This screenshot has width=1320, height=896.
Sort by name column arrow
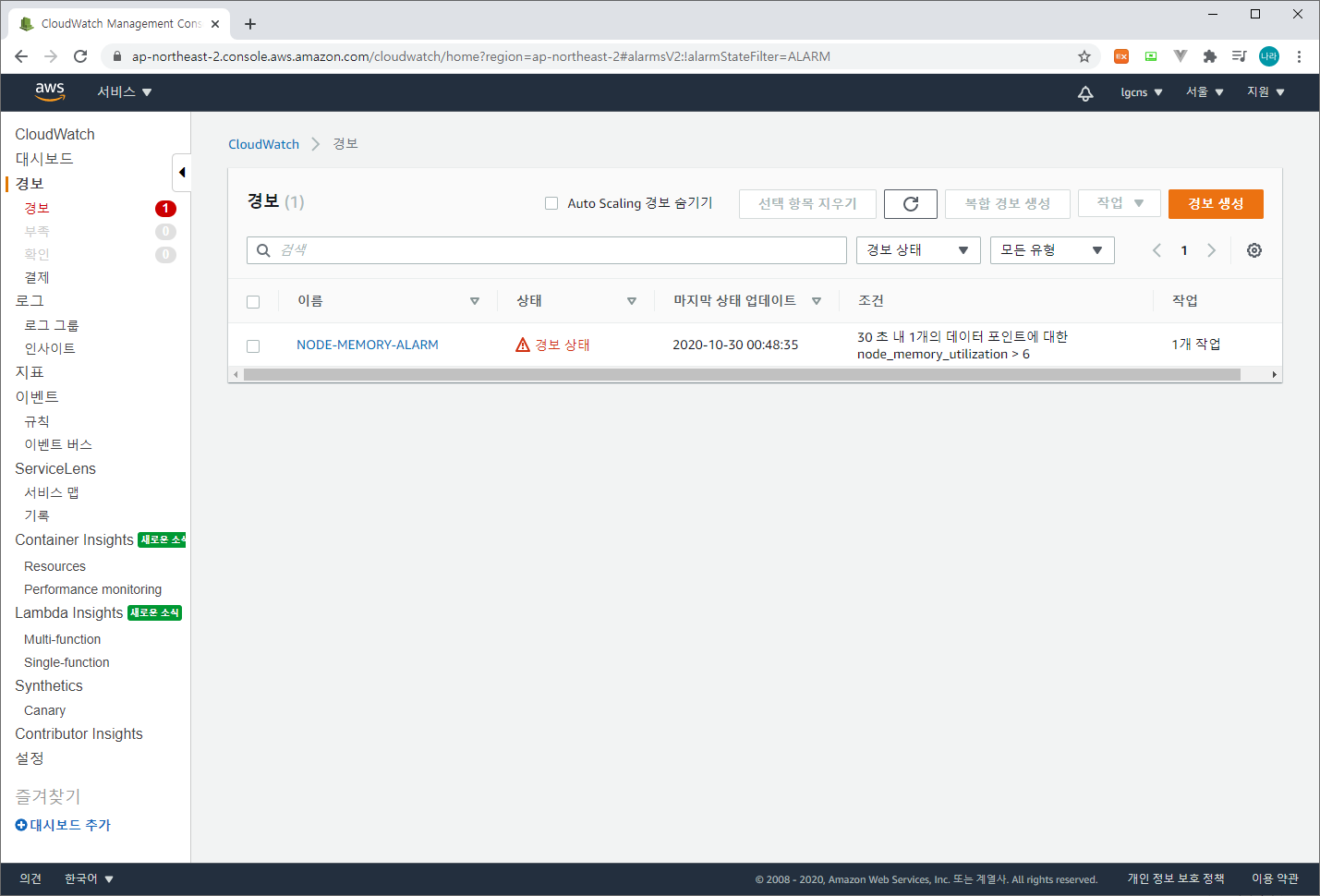tap(475, 301)
